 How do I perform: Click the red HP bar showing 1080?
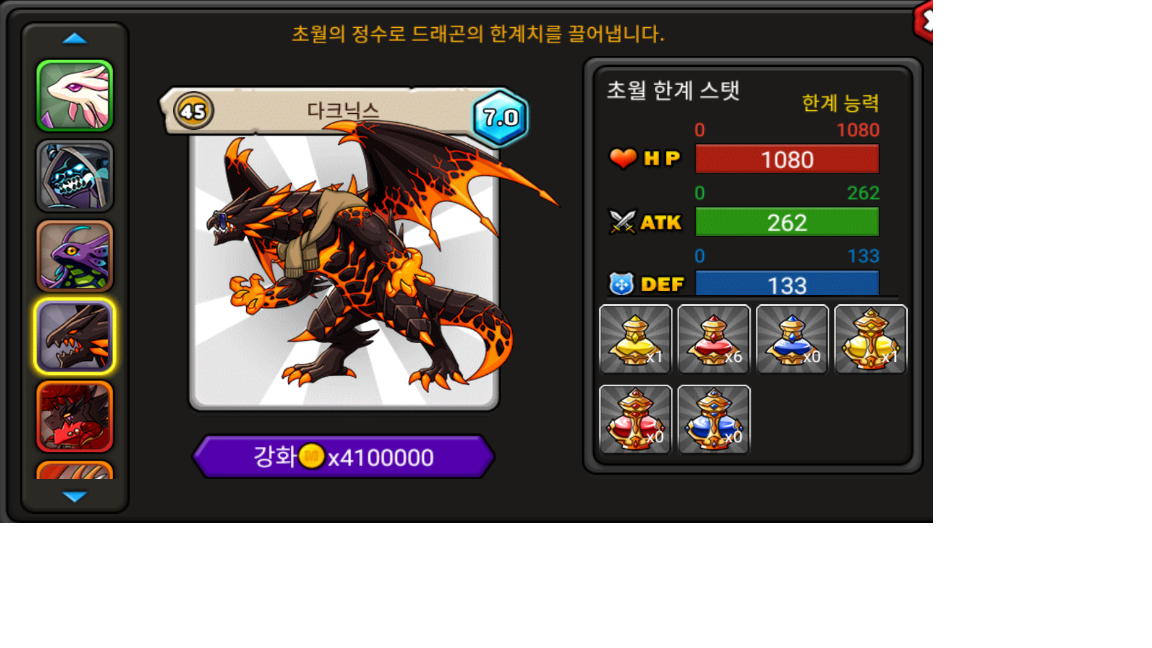point(787,159)
